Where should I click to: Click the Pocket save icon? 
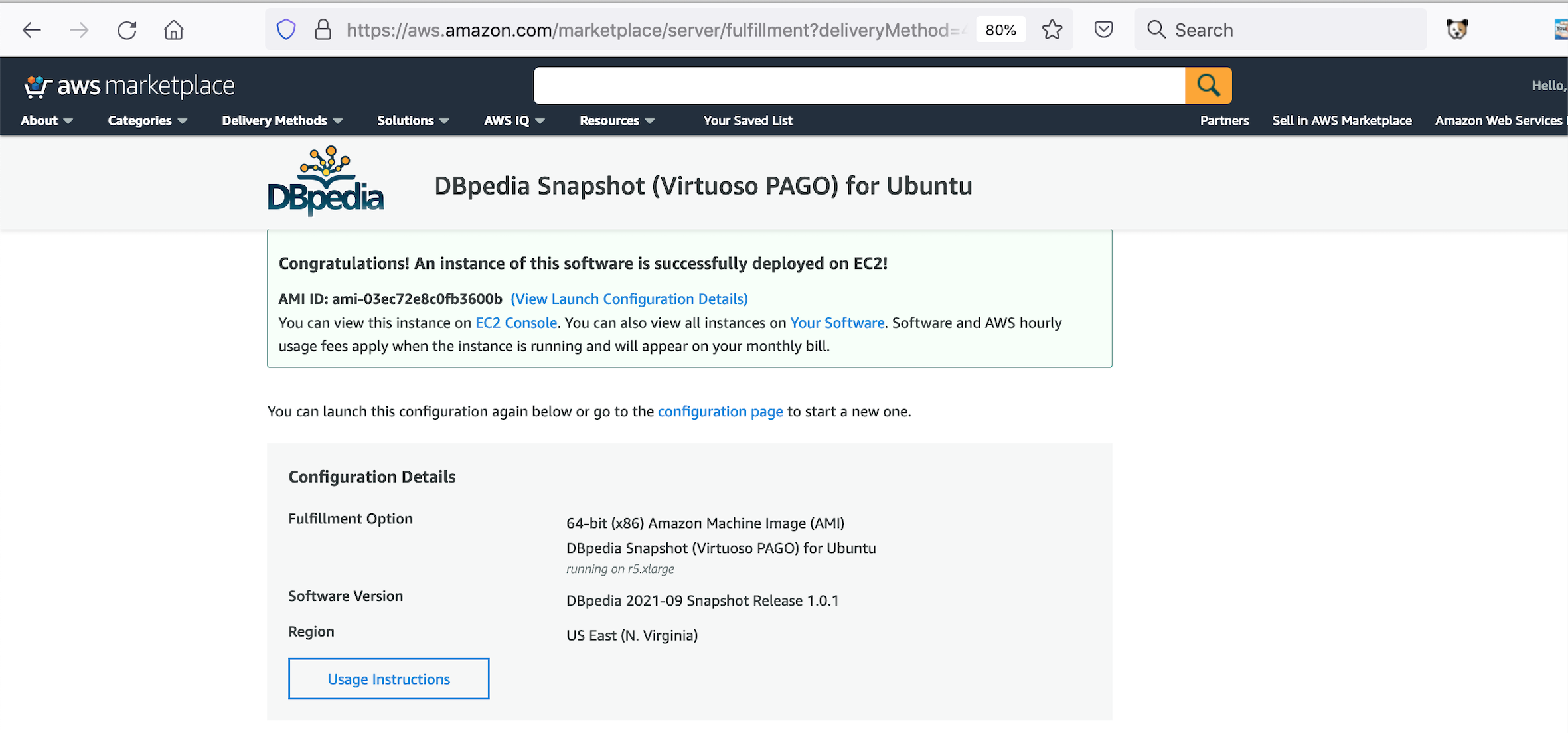click(x=1103, y=30)
